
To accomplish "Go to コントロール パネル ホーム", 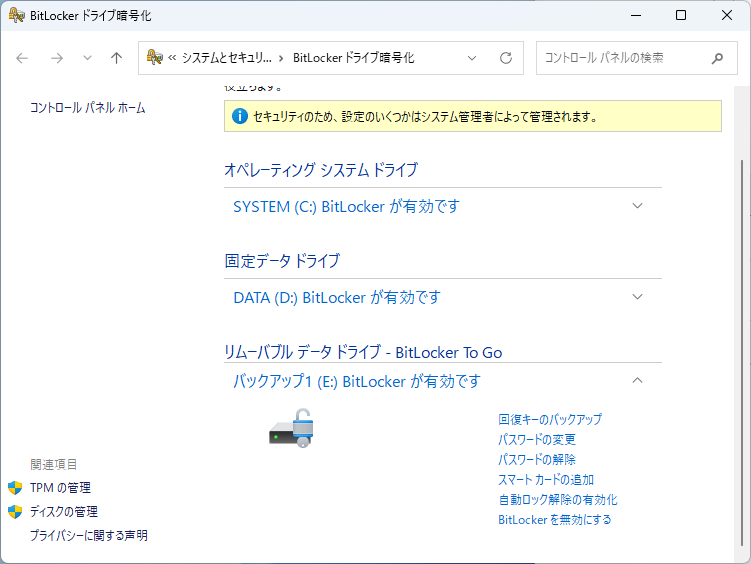I will point(88,107).
